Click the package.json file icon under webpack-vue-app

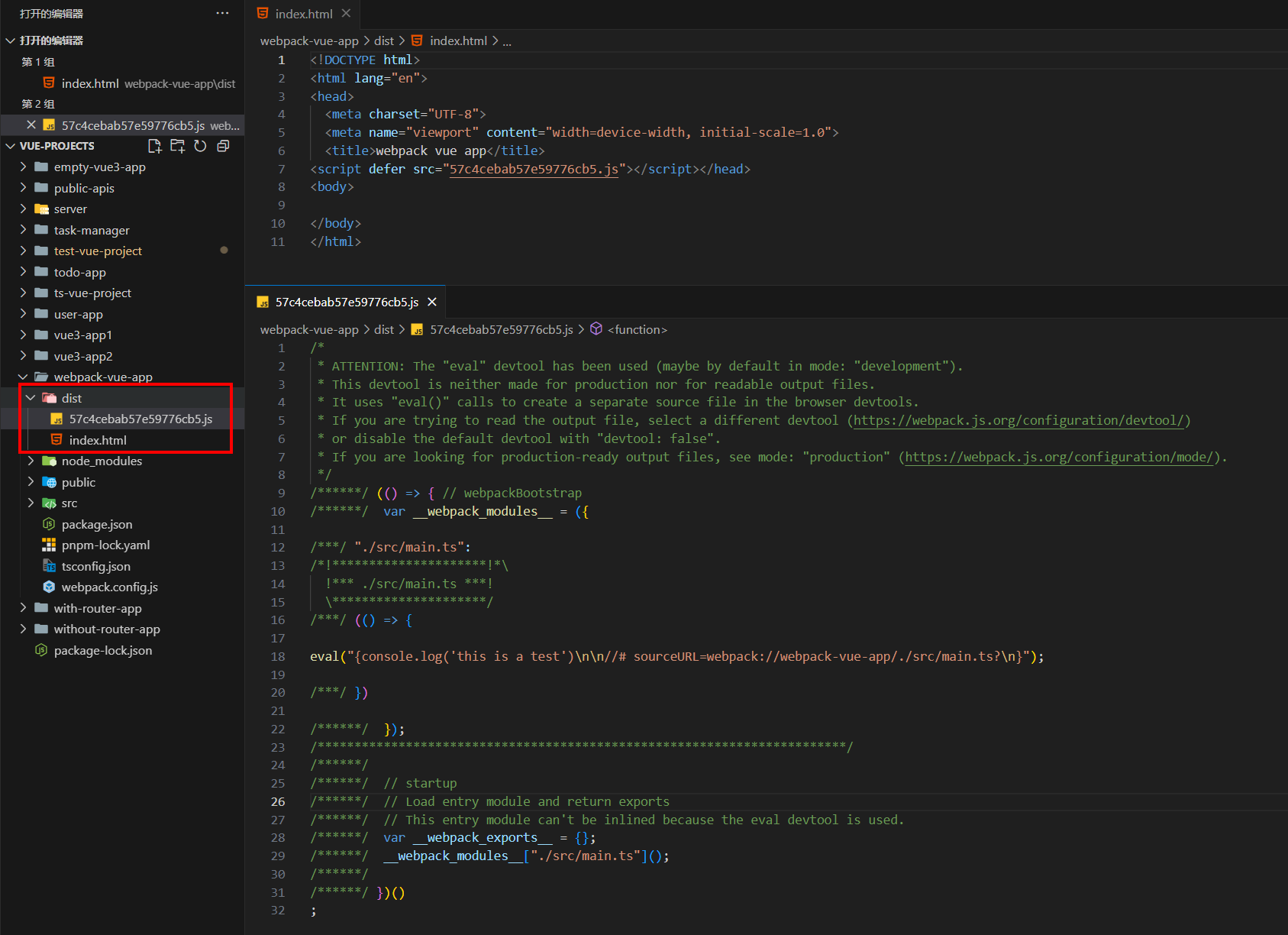[49, 524]
